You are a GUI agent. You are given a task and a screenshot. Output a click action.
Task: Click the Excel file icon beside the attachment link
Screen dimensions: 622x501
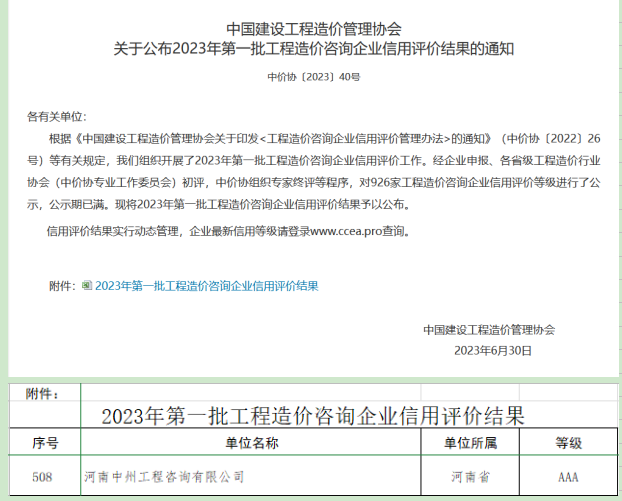[x=87, y=285]
